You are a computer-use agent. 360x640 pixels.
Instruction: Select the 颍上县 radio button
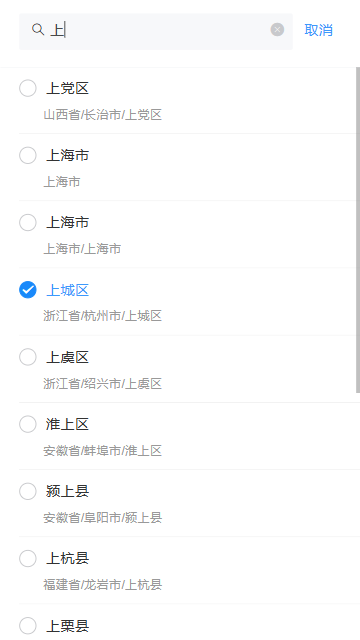tap(28, 491)
